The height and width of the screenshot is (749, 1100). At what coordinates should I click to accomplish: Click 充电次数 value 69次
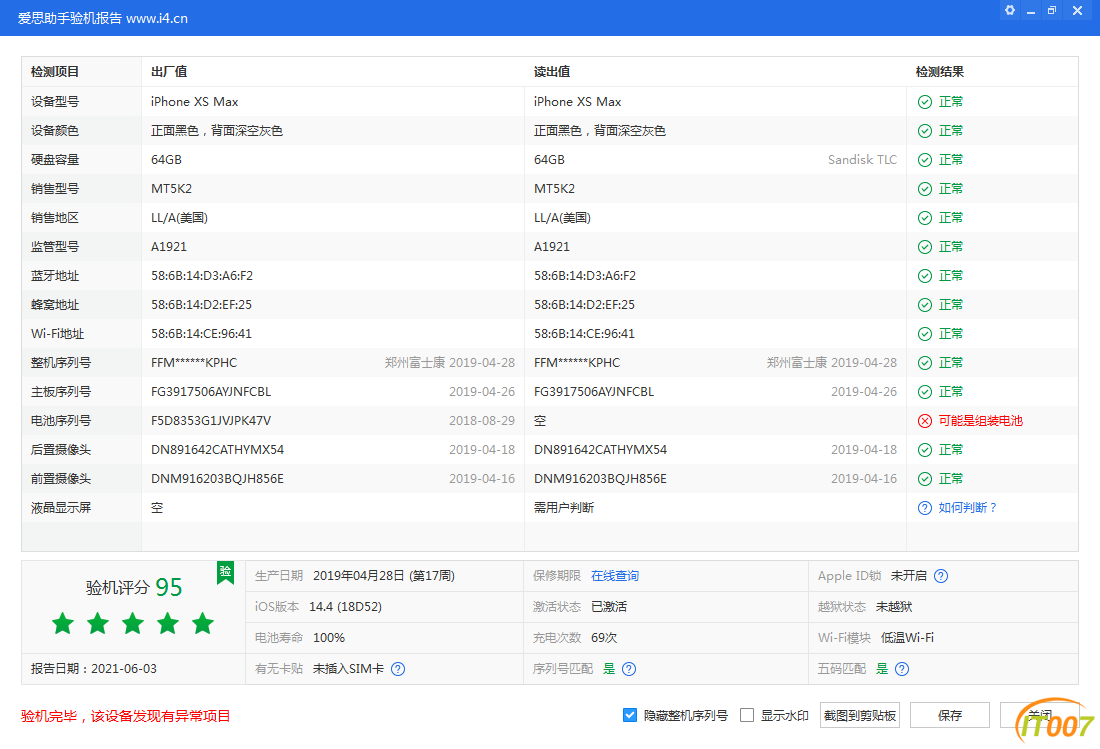604,637
